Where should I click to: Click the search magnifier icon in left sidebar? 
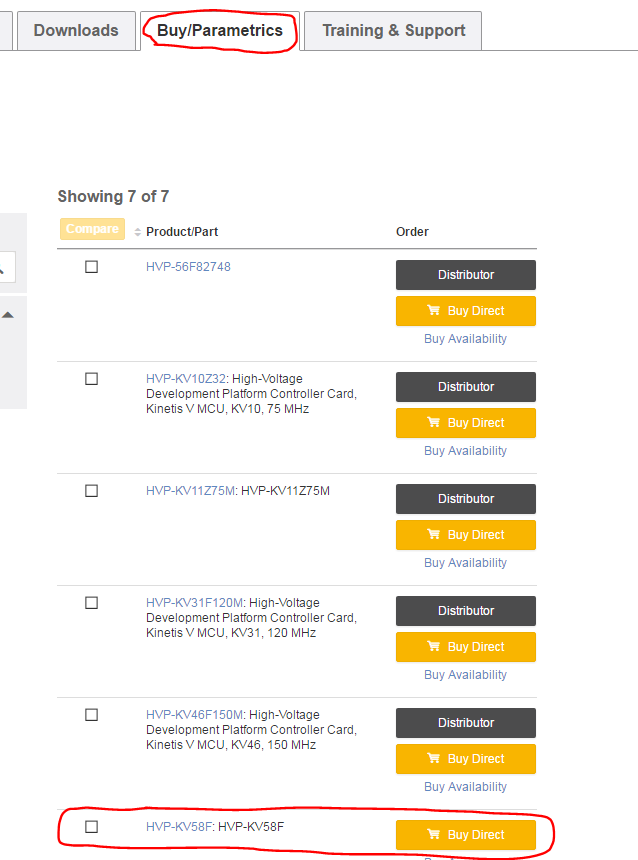(x=3, y=267)
